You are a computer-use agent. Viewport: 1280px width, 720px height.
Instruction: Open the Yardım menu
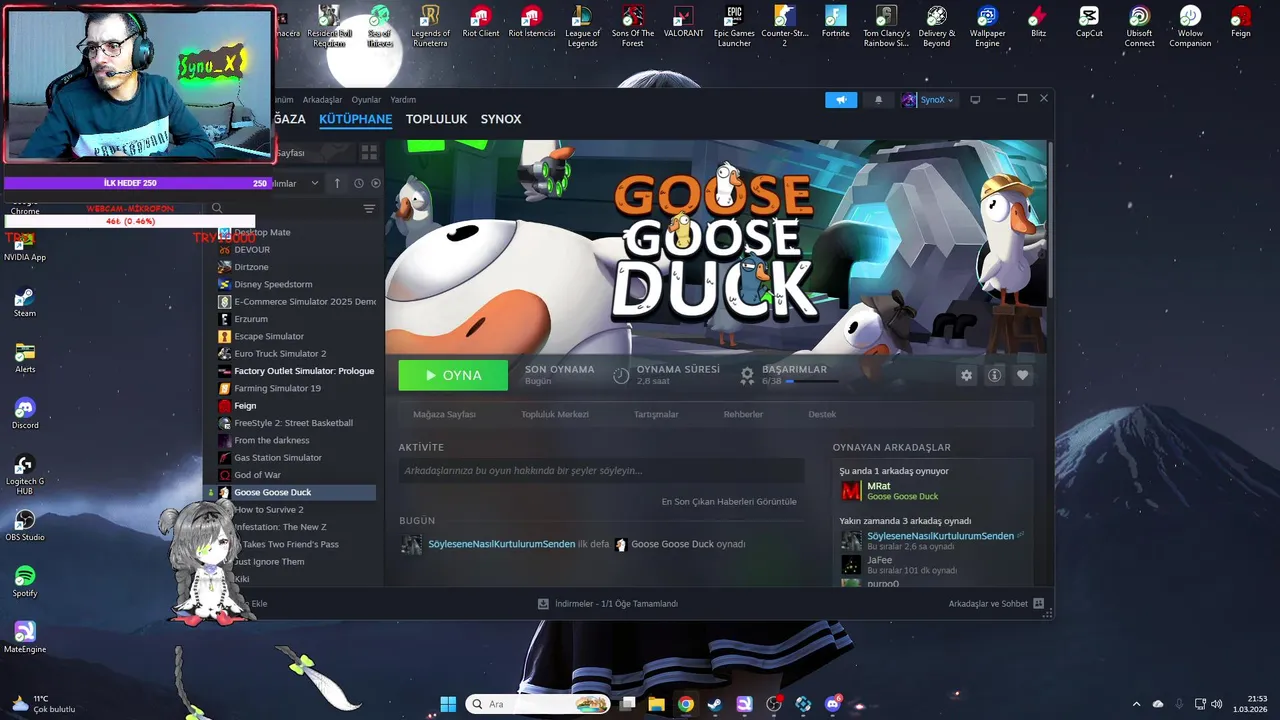click(403, 100)
